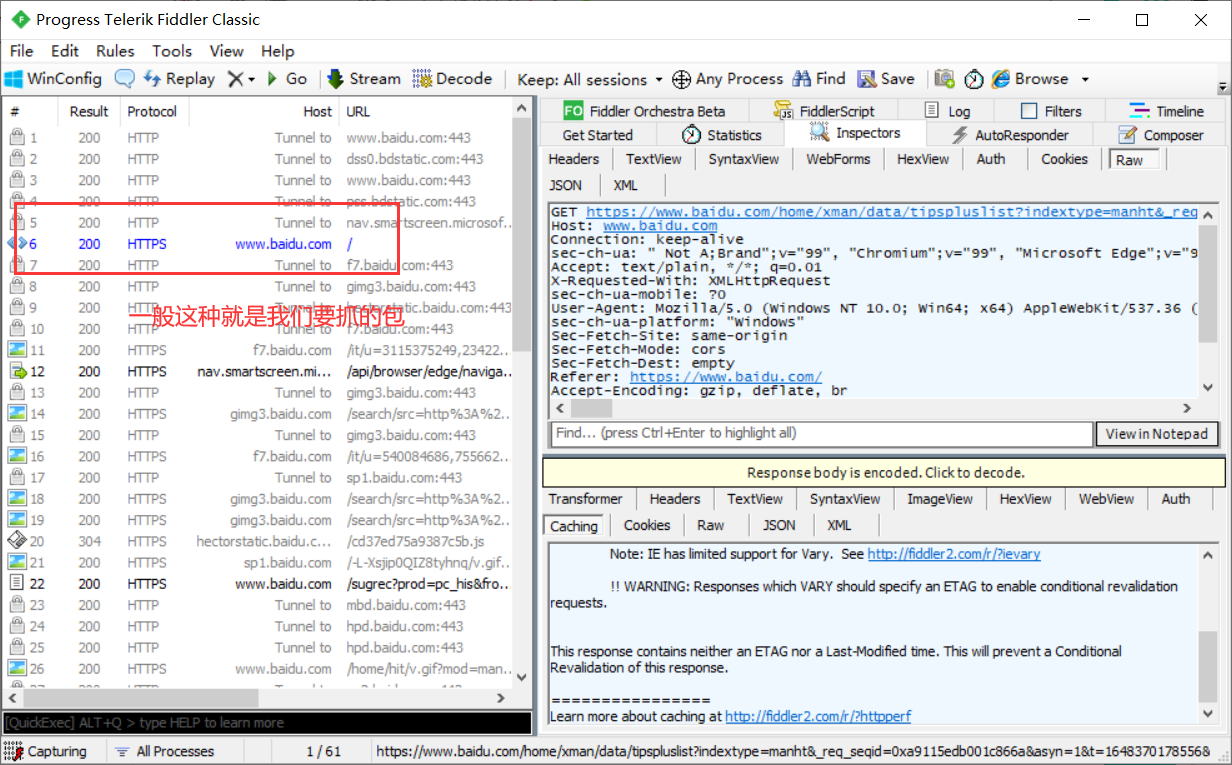Click the camera screenshot icon in the toolbar

pos(944,79)
